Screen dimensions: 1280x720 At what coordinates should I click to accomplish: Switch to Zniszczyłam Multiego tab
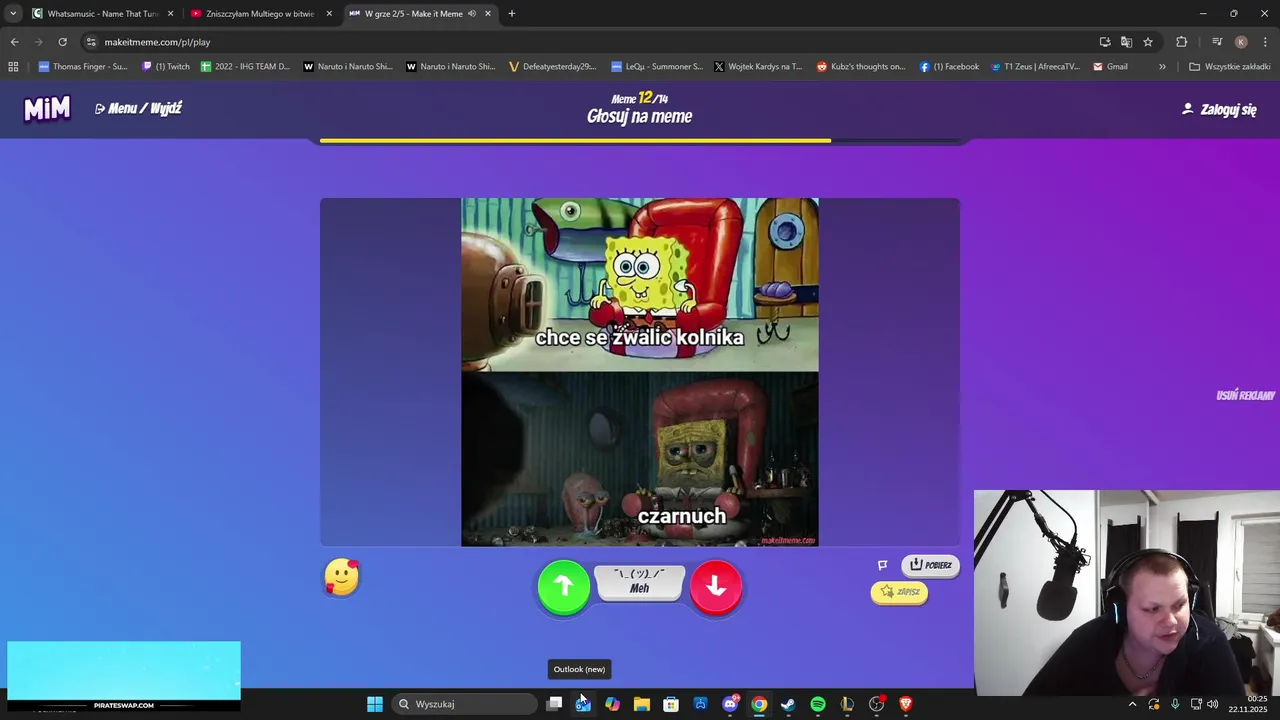[260, 14]
